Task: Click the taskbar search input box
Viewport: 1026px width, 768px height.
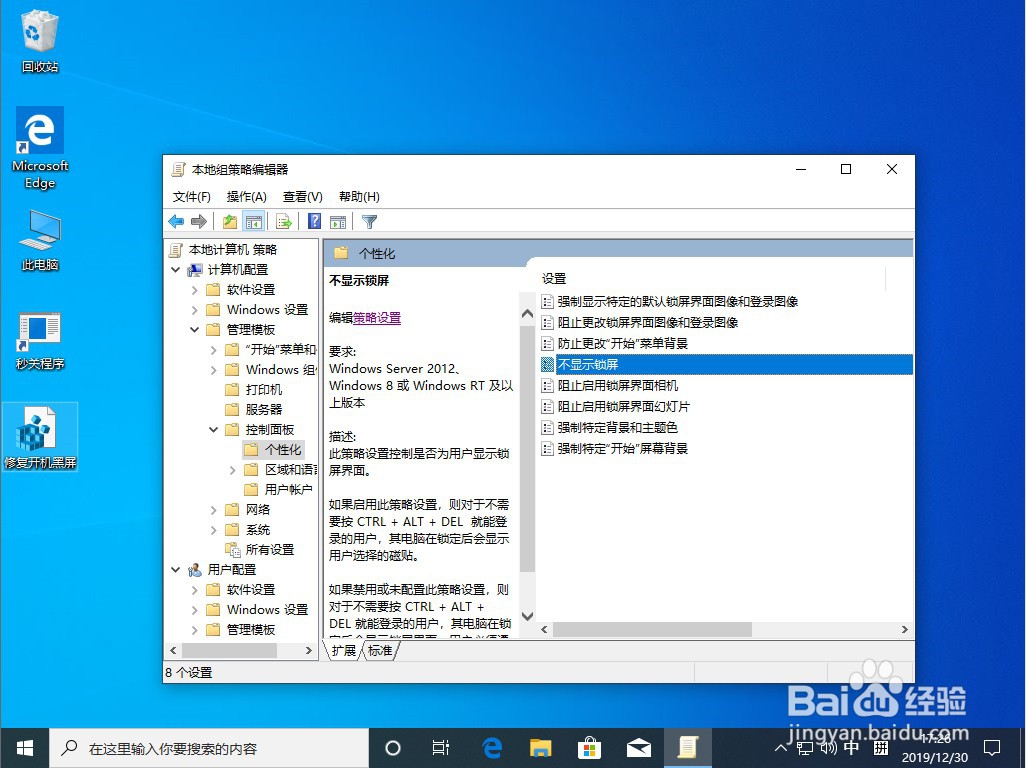Action: [209, 748]
